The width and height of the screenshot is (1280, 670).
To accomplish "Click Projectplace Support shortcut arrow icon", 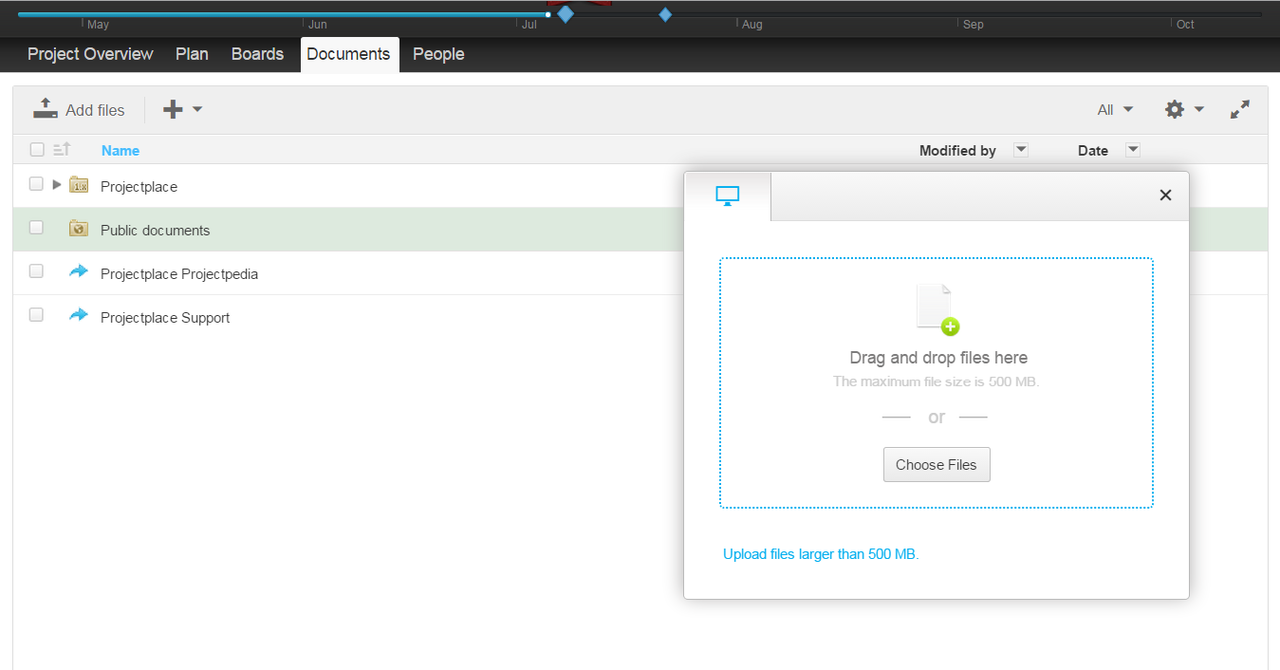I will click(79, 315).
